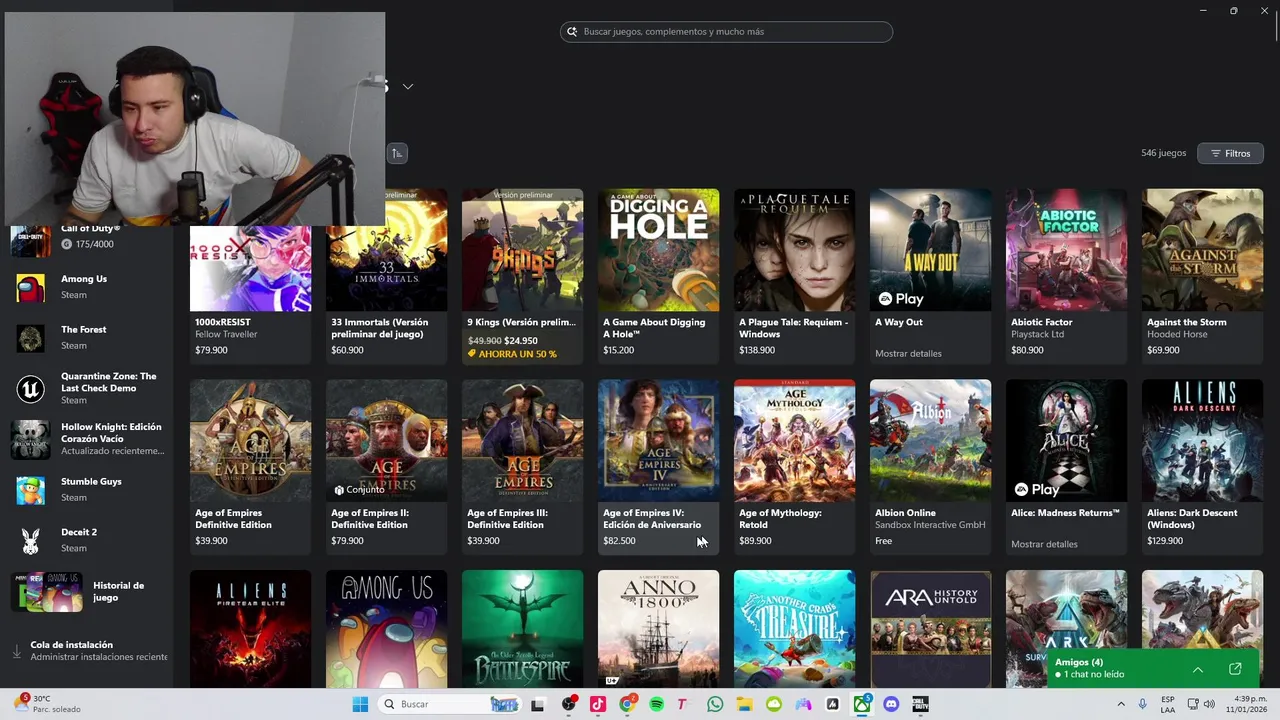
Task: Pop out the friends chat panel
Action: tap(1235, 669)
